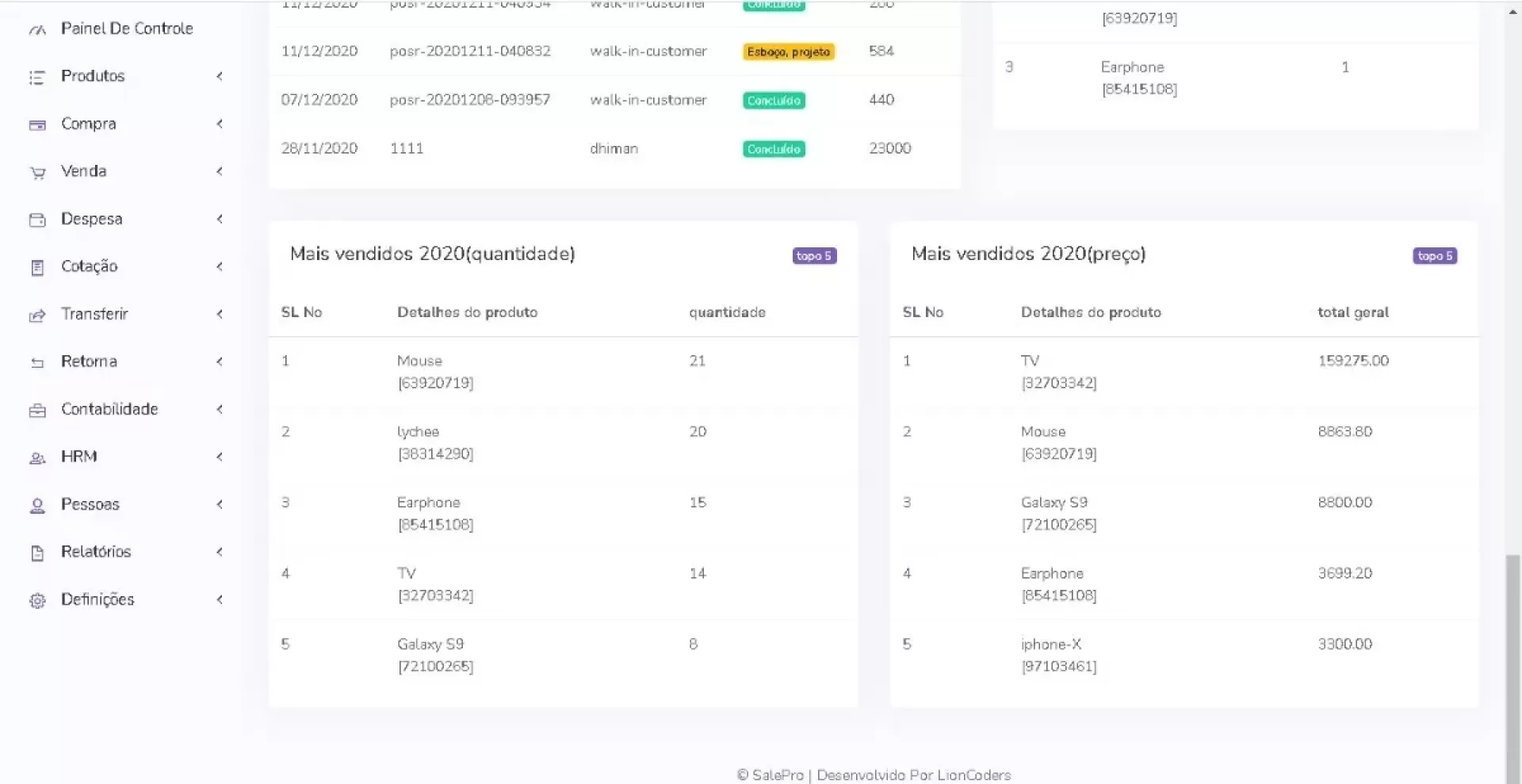Click the Cotação document icon

tap(37, 267)
